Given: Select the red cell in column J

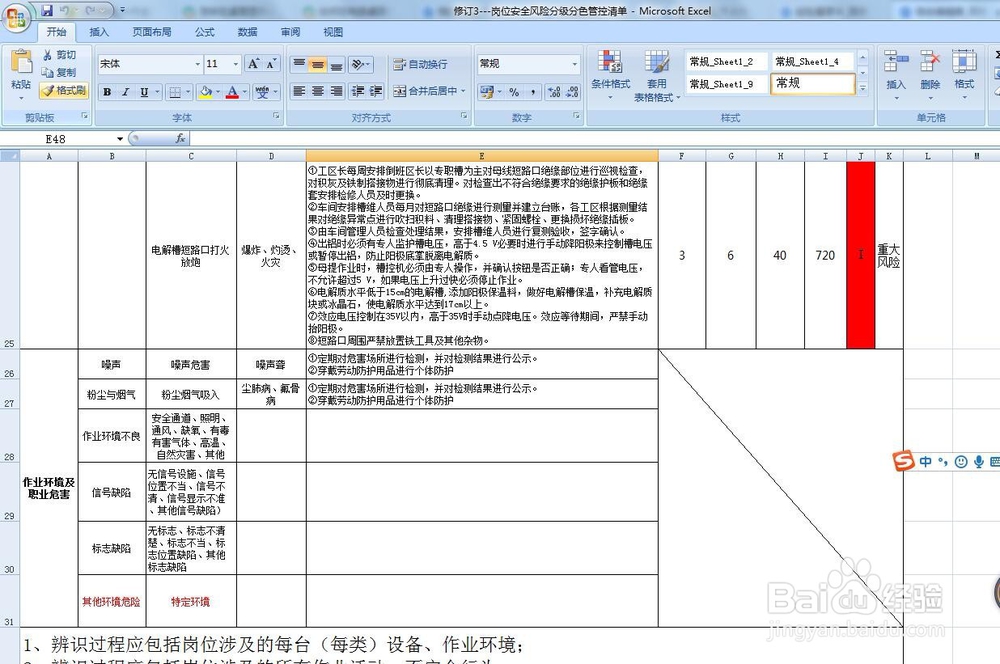Looking at the screenshot, I should point(860,255).
